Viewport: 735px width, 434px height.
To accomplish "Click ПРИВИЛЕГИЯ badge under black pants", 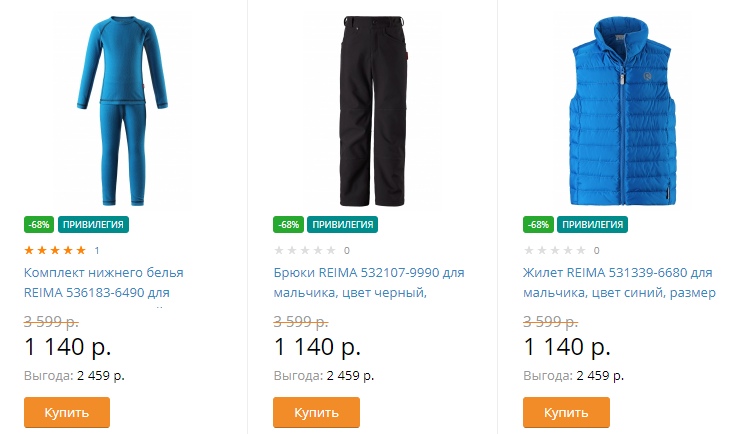I will (x=343, y=224).
